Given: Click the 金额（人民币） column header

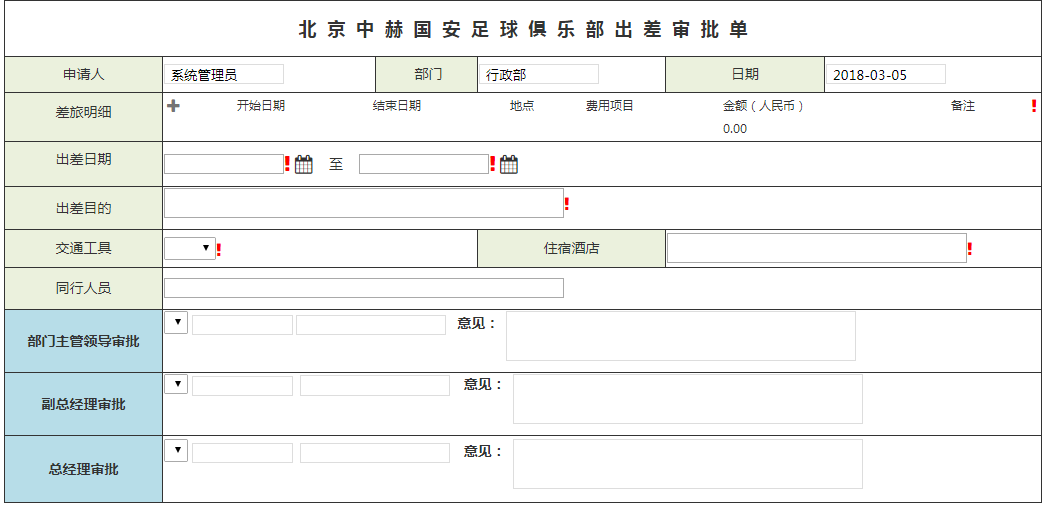Looking at the screenshot, I should pyautogui.click(x=763, y=106).
